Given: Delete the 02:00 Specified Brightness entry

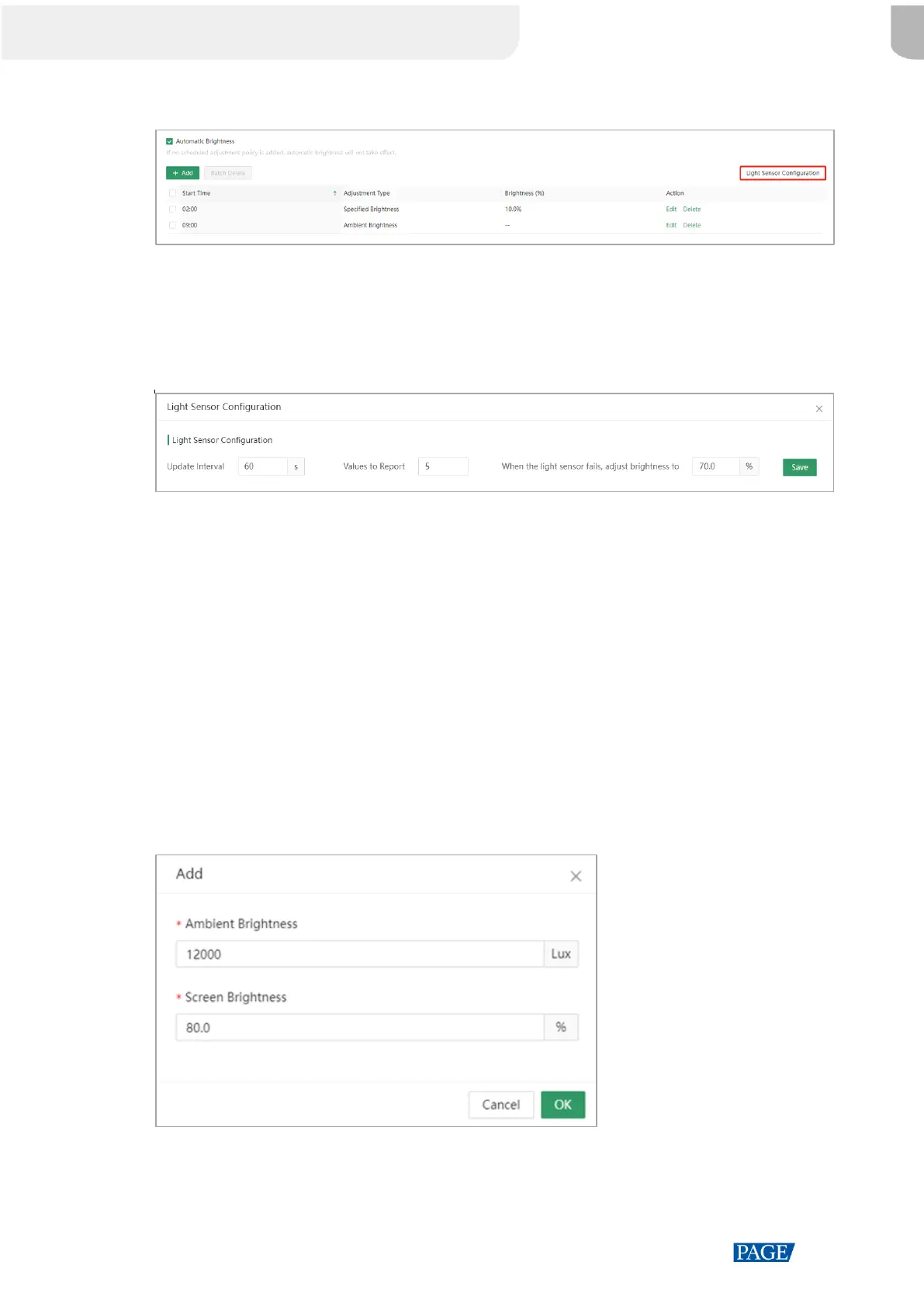Looking at the screenshot, I should [691, 210].
